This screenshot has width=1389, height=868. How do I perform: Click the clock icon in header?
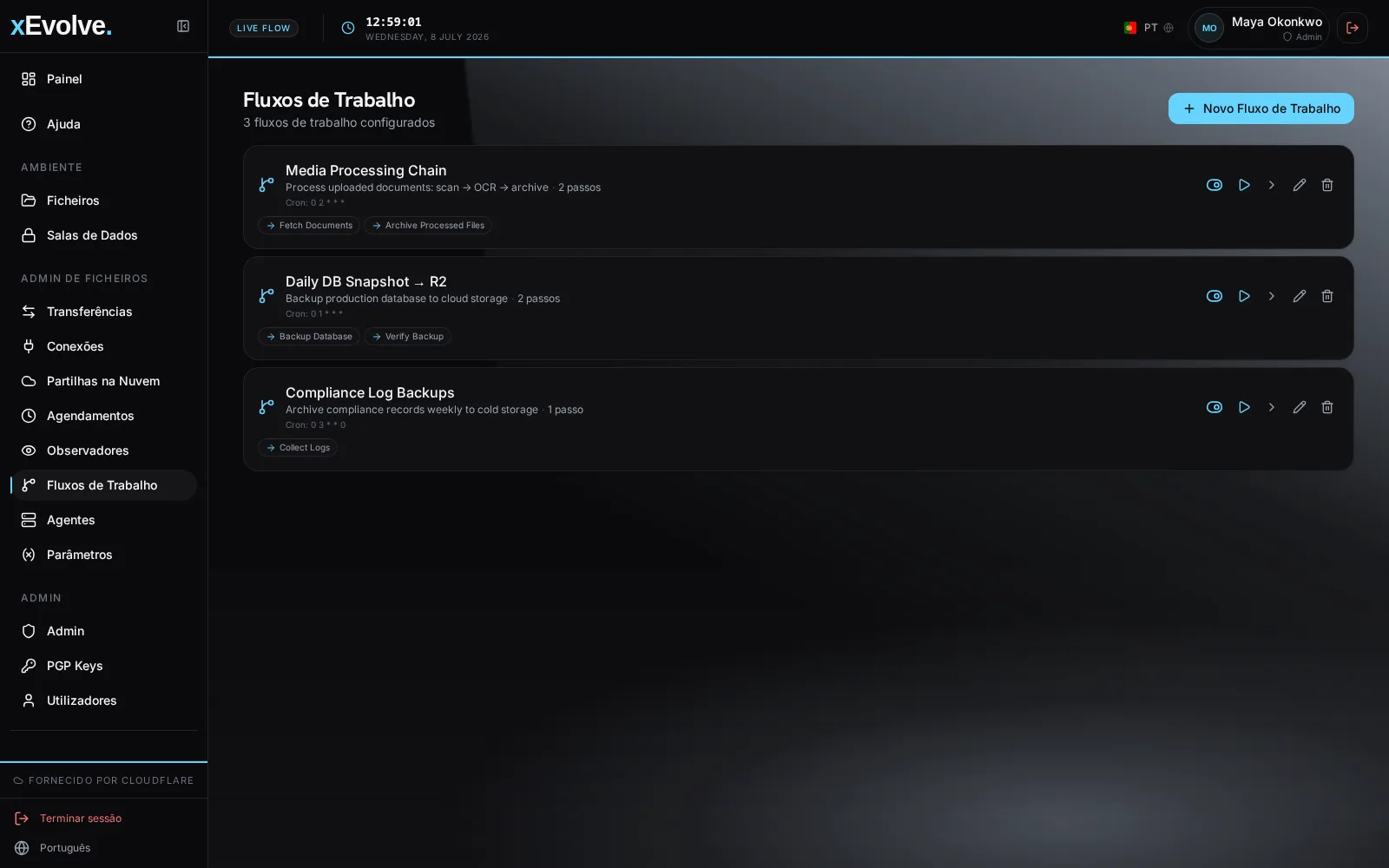pos(348,28)
